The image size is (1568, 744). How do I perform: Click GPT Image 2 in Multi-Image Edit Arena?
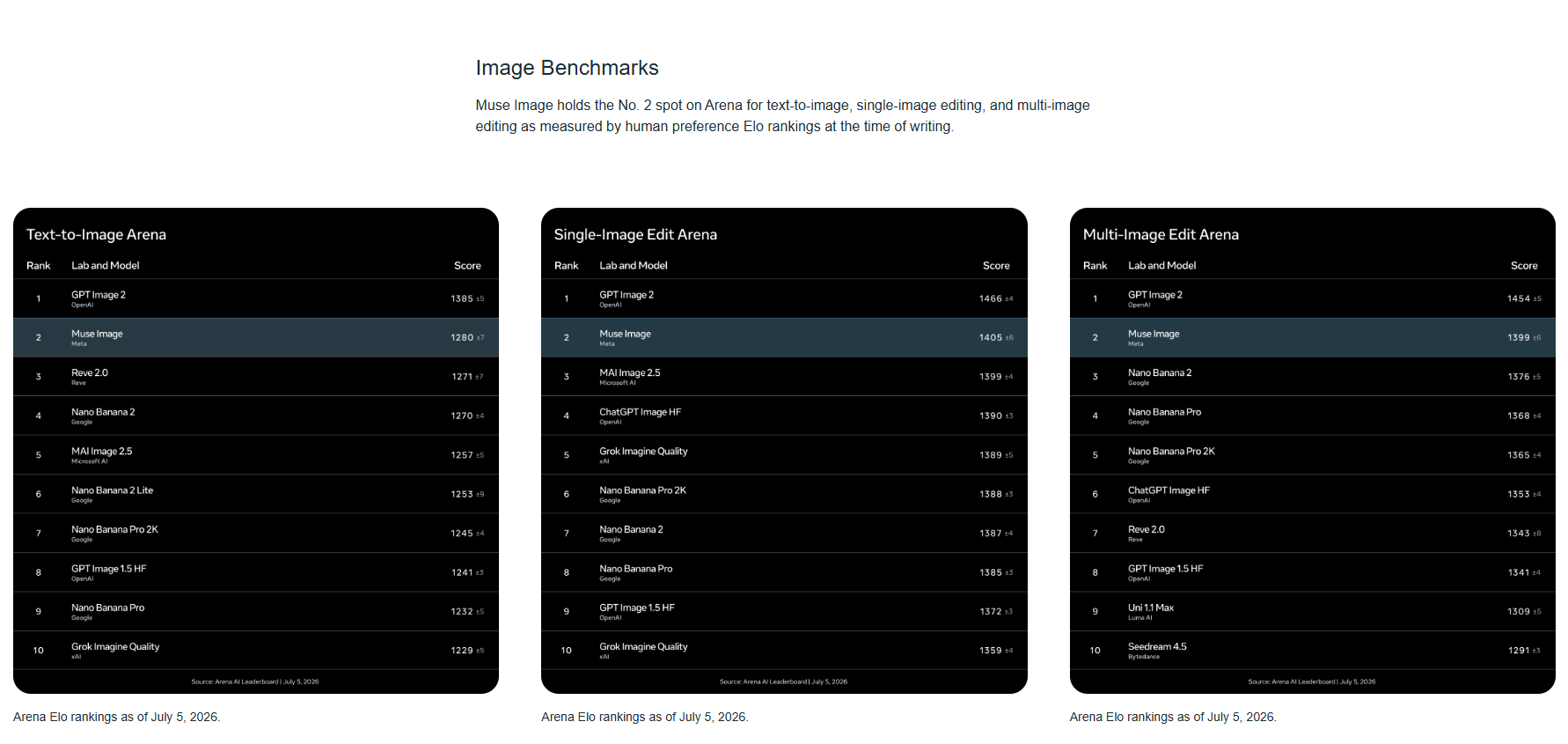1155,295
